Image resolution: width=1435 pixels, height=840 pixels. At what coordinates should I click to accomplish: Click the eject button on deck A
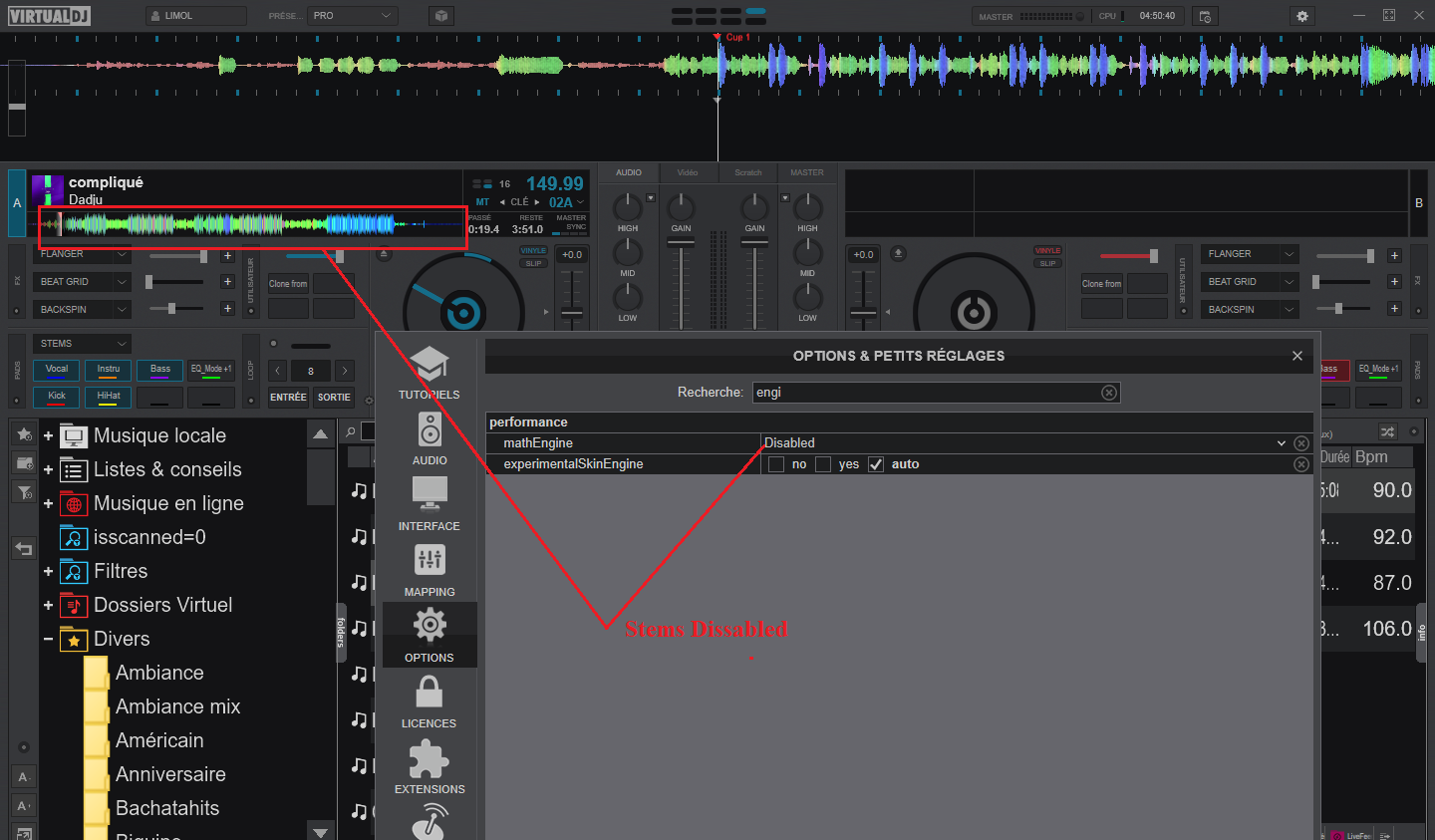click(x=385, y=254)
